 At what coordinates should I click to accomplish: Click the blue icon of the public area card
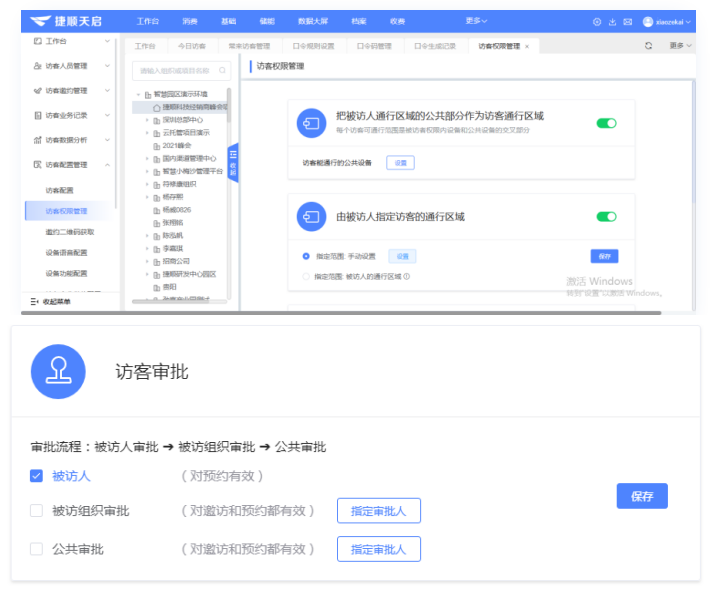311,123
